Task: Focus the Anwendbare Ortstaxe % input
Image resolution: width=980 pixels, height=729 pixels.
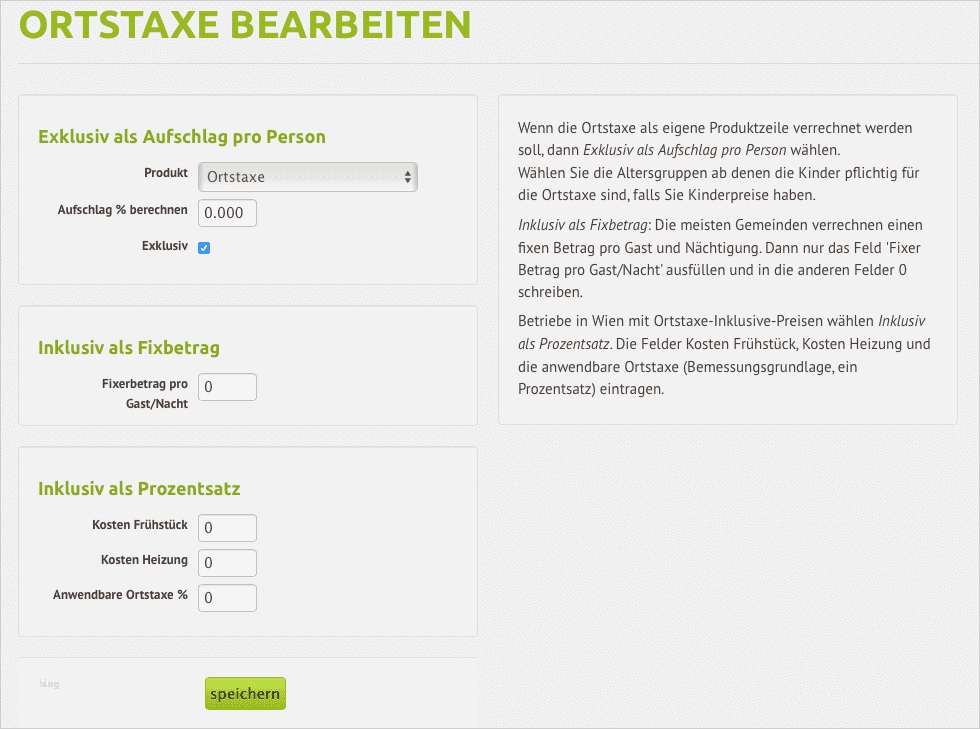Action: pyautogui.click(x=227, y=598)
